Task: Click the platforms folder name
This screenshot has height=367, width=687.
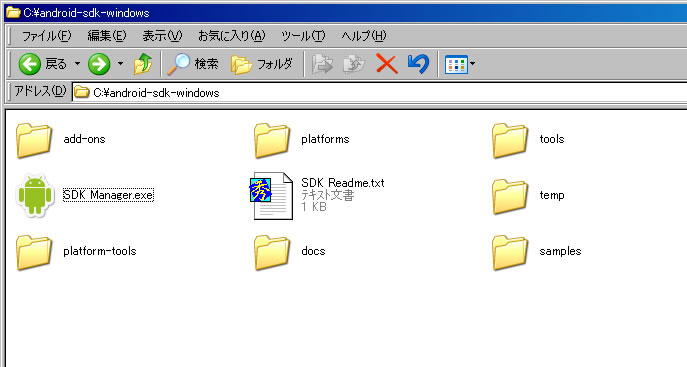Action: [325, 139]
